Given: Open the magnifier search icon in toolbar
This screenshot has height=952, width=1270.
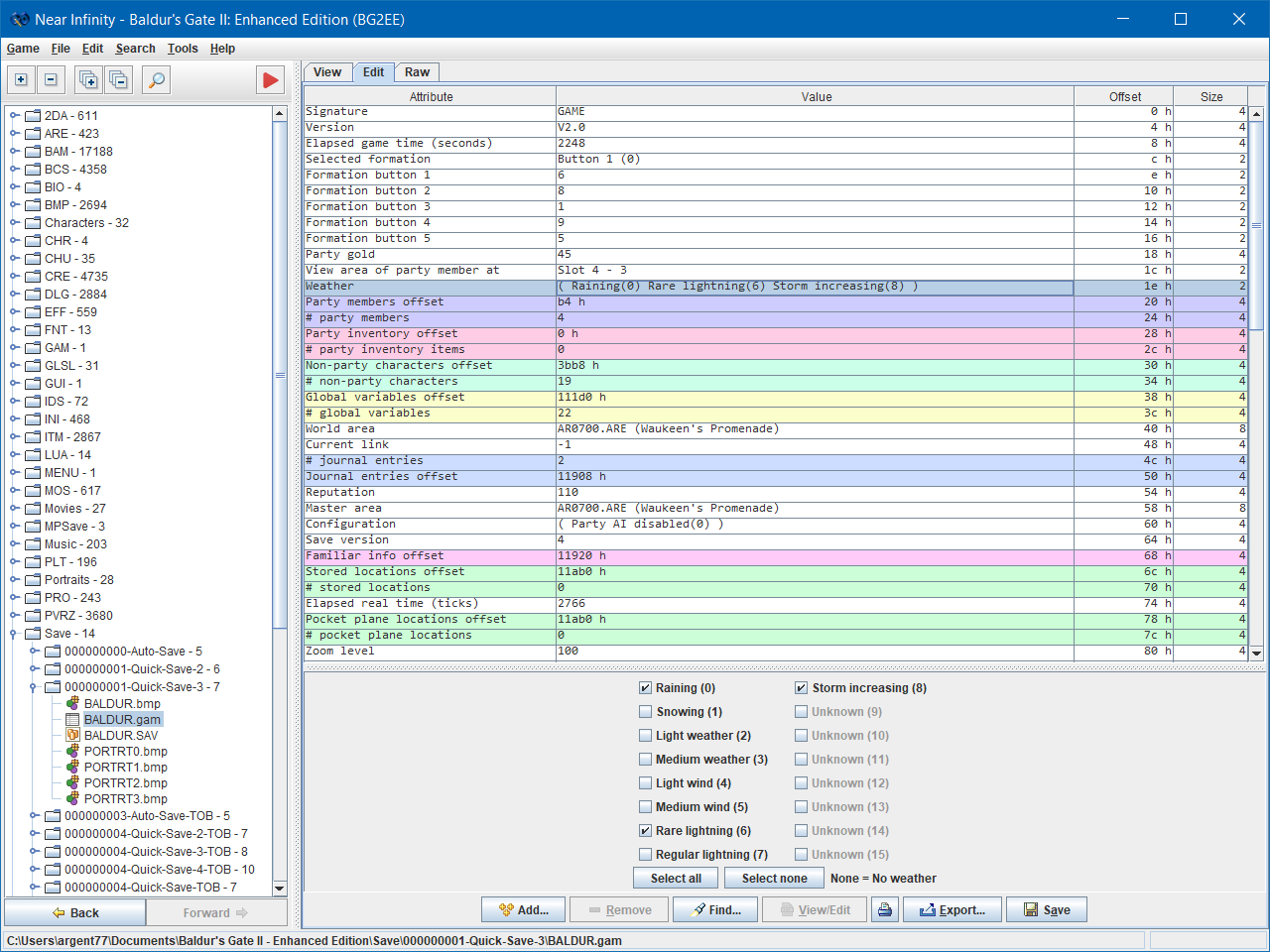Looking at the screenshot, I should point(157,80).
